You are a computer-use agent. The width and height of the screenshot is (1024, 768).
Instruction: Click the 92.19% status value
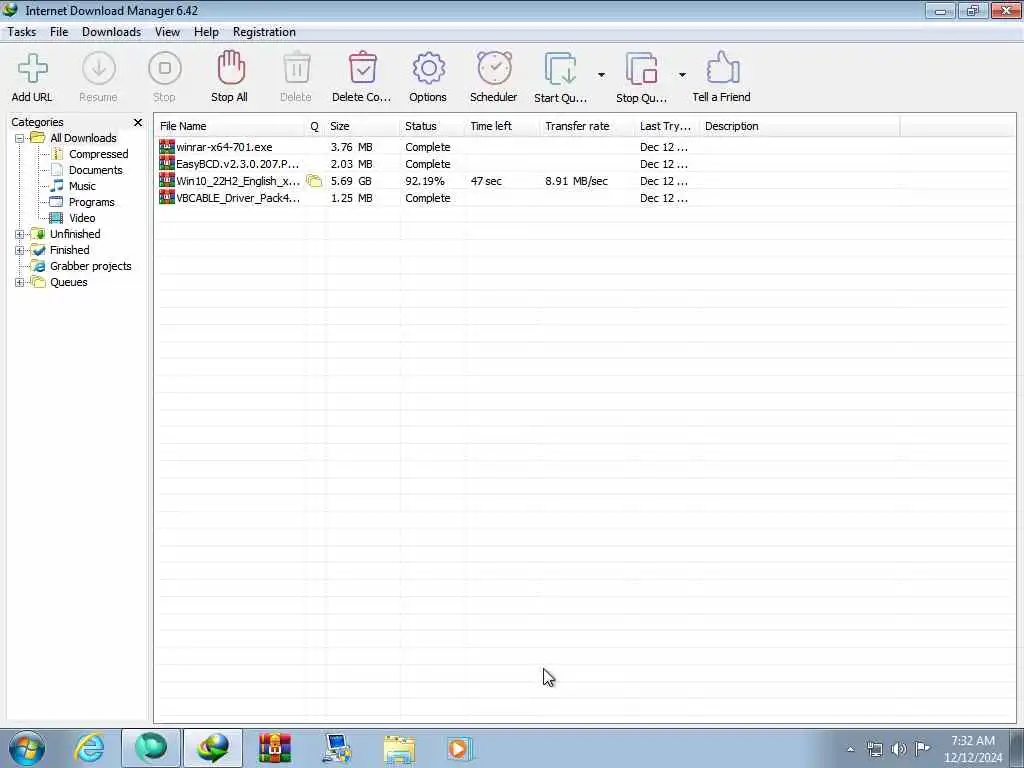click(x=424, y=182)
